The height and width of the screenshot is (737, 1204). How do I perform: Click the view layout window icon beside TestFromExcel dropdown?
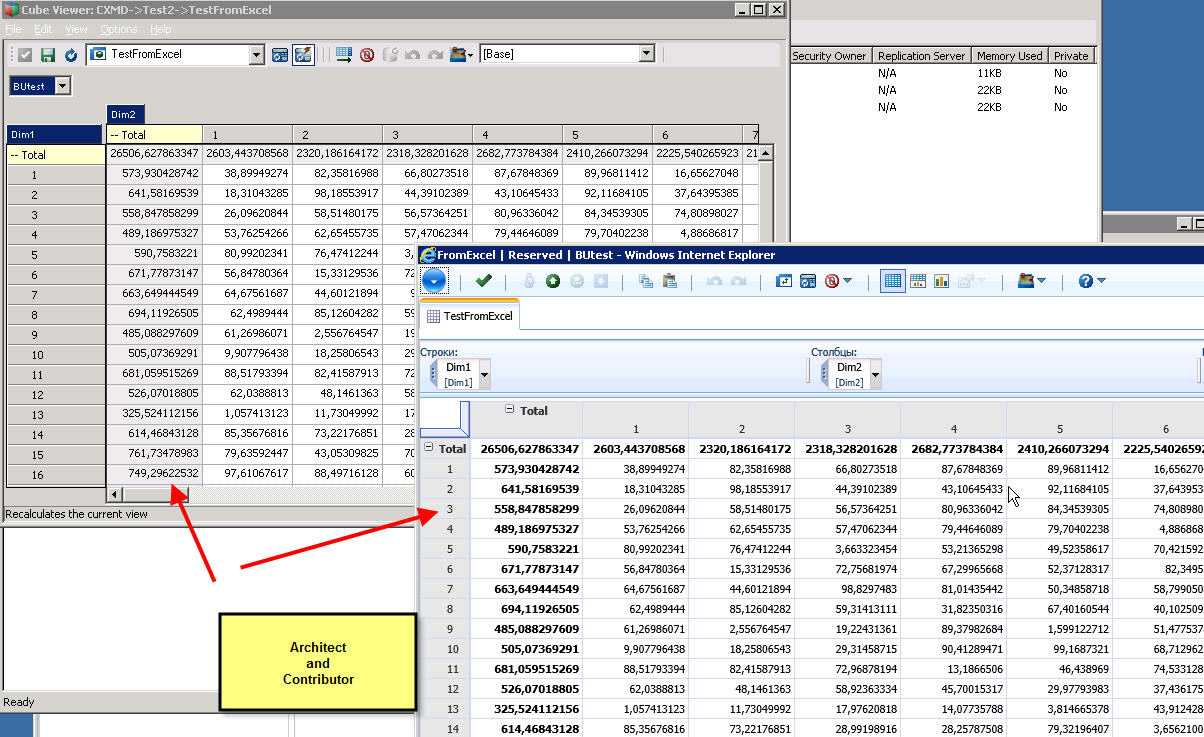280,54
